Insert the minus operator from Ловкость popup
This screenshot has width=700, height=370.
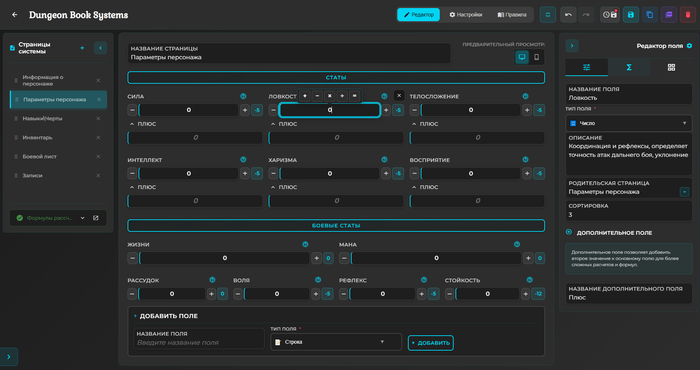[x=317, y=96]
